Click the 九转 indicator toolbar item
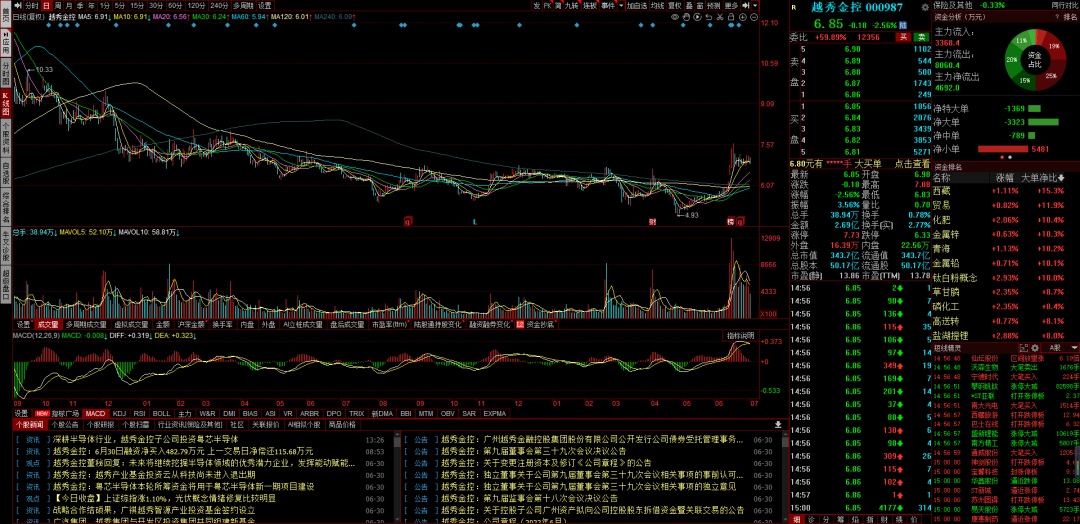The width and height of the screenshot is (1080, 524). point(570,5)
